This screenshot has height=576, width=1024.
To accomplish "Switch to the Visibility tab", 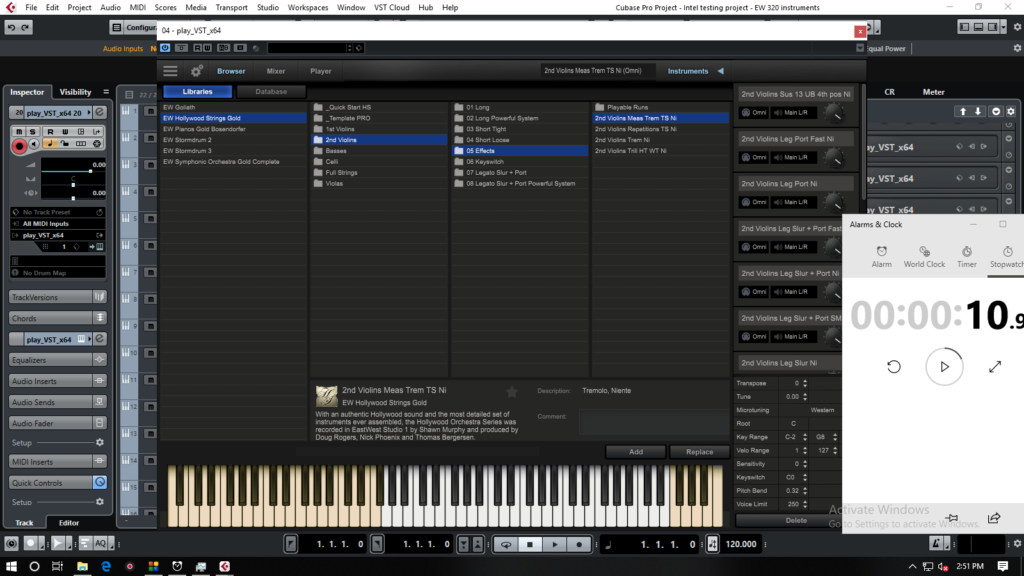I will tap(75, 92).
